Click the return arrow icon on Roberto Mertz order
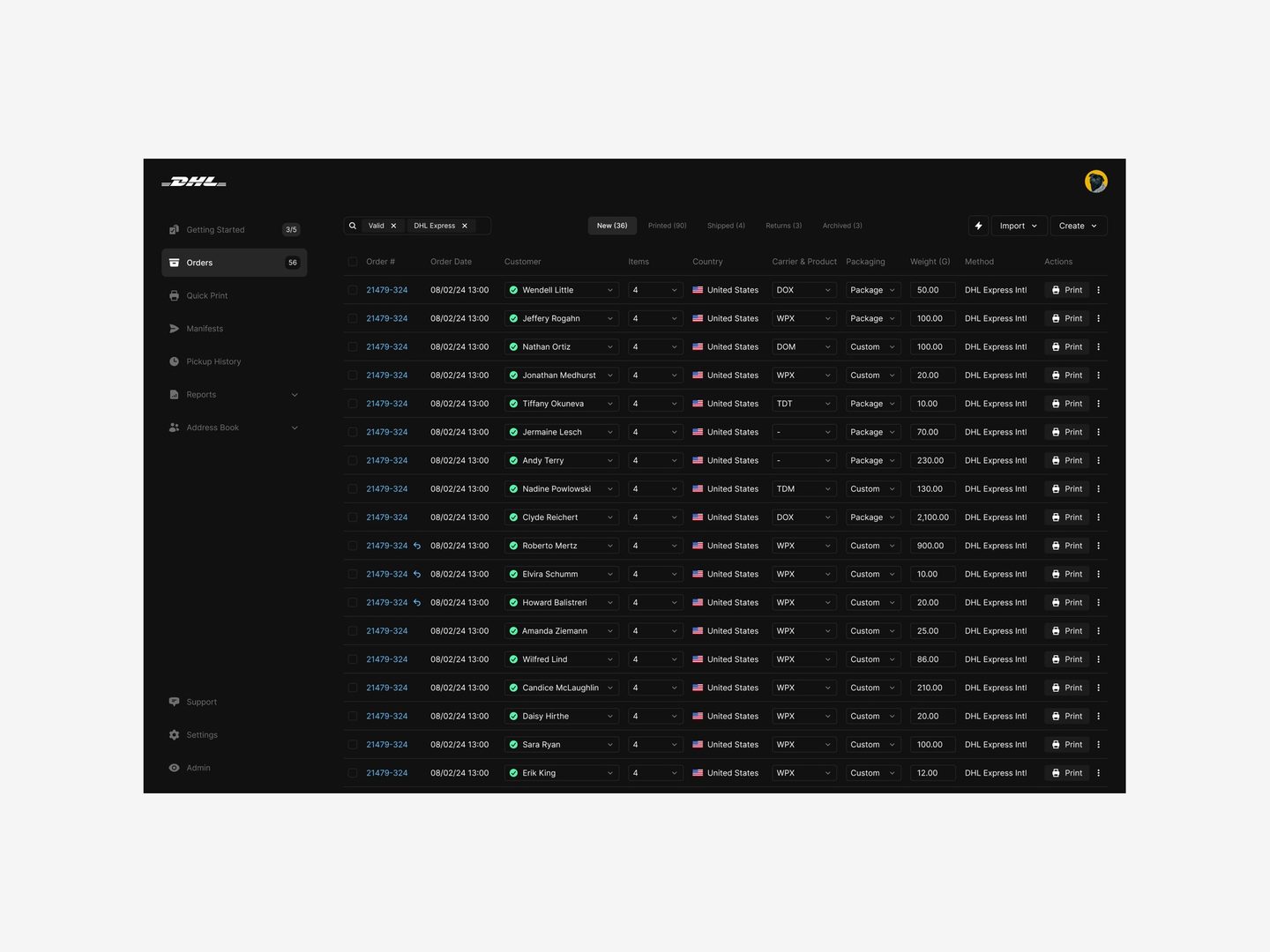 point(417,546)
